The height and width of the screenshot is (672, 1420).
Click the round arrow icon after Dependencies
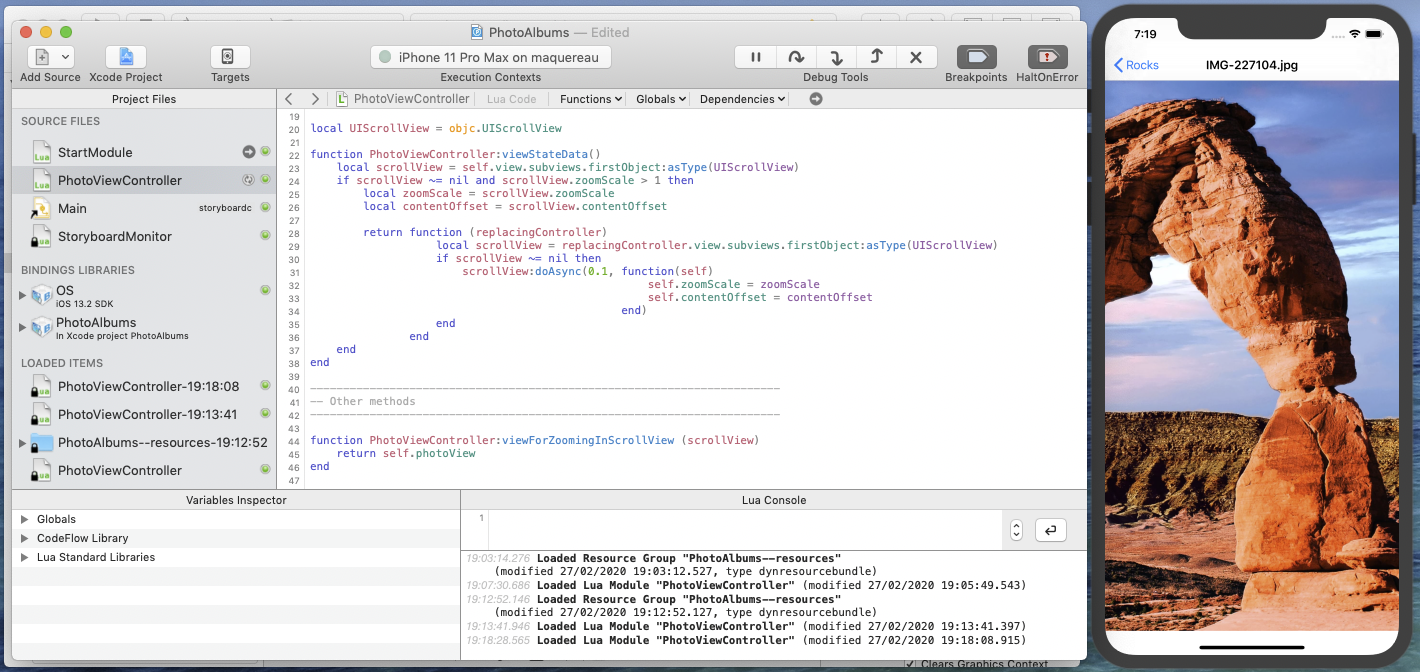coord(816,99)
